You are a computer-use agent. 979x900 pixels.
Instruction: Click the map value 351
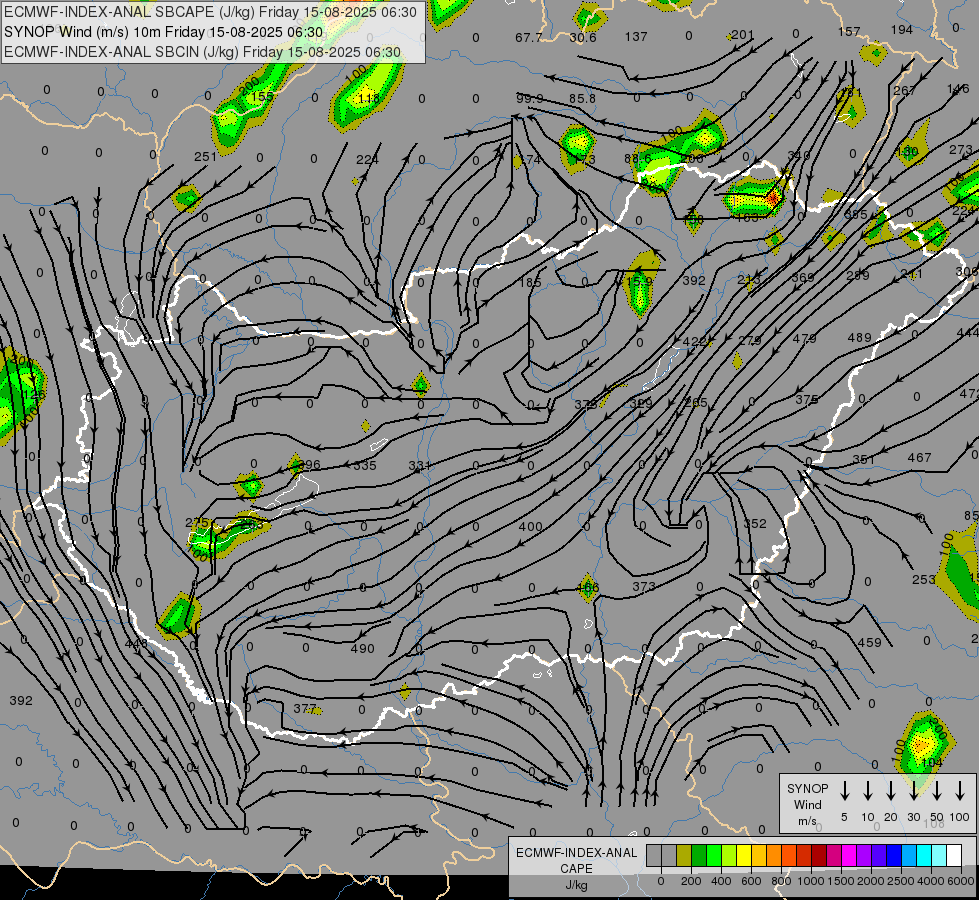point(864,459)
